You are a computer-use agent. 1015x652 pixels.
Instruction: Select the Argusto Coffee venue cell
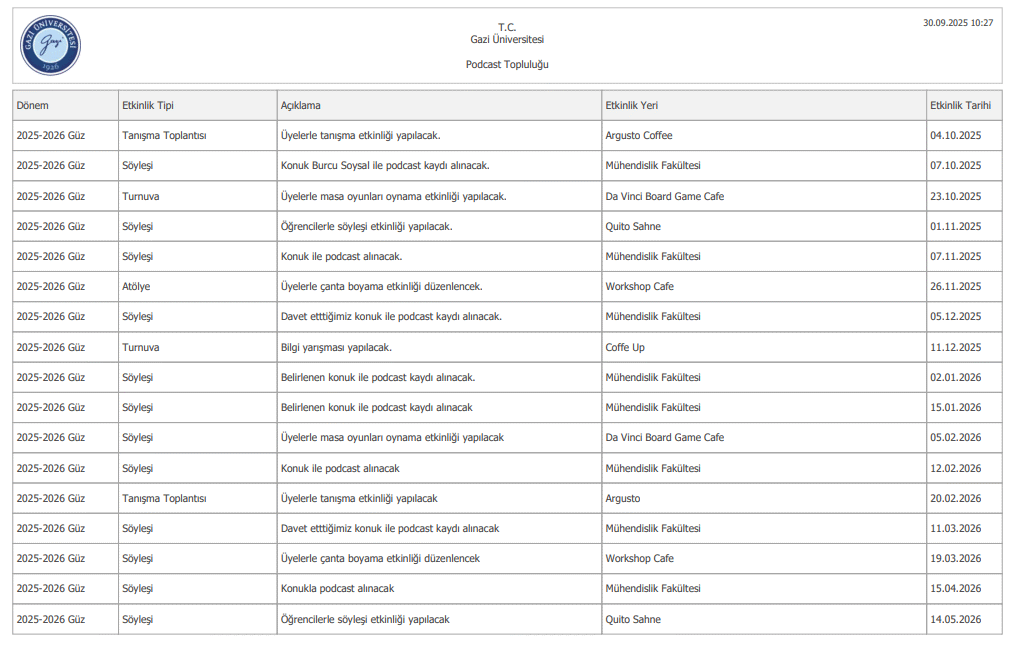coord(639,135)
